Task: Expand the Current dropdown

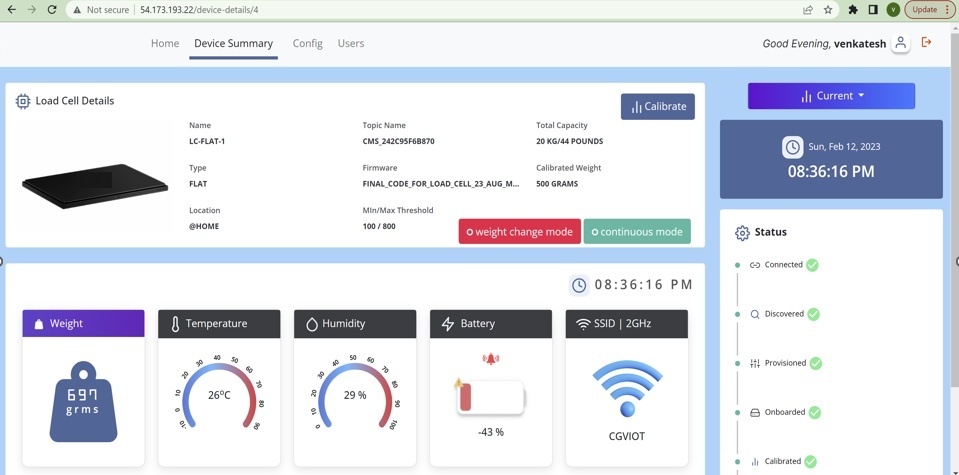Action: 831,96
